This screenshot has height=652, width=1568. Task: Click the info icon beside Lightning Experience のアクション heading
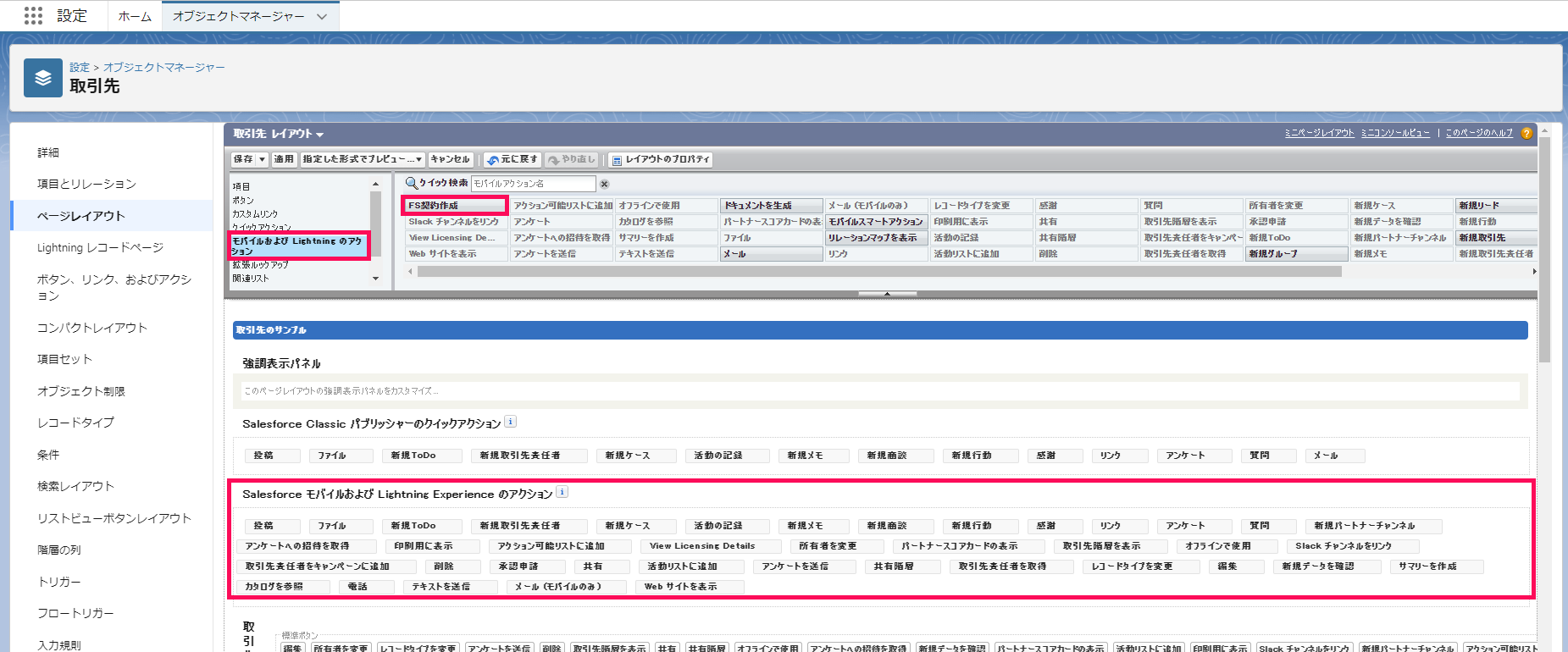562,492
